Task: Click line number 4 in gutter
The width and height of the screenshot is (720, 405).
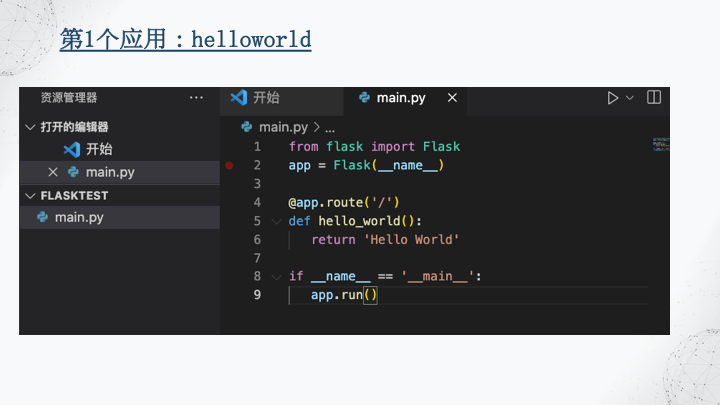Action: click(257, 202)
